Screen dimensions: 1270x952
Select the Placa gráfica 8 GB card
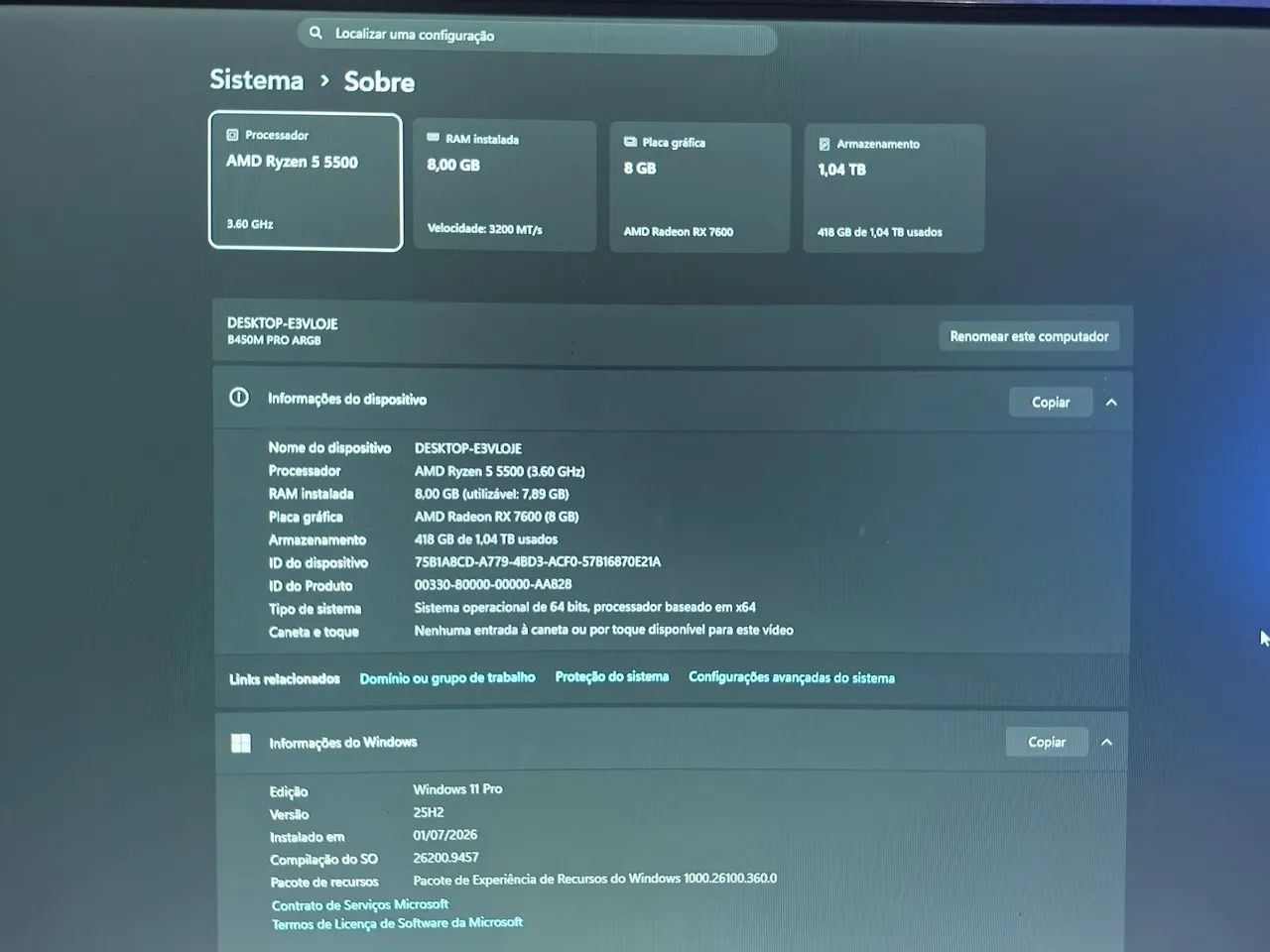pos(699,187)
